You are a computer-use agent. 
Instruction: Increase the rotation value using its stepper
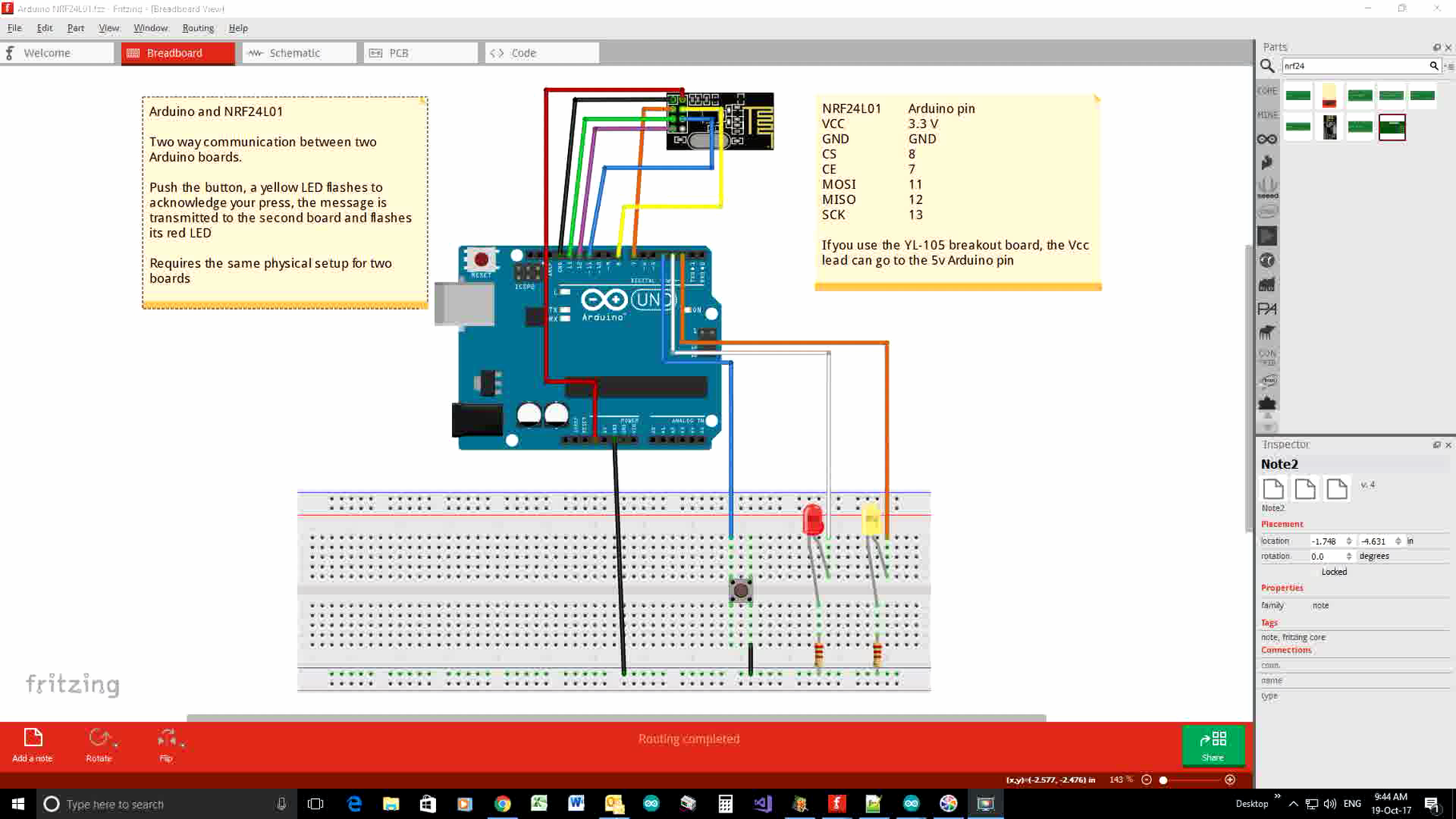pos(1350,553)
